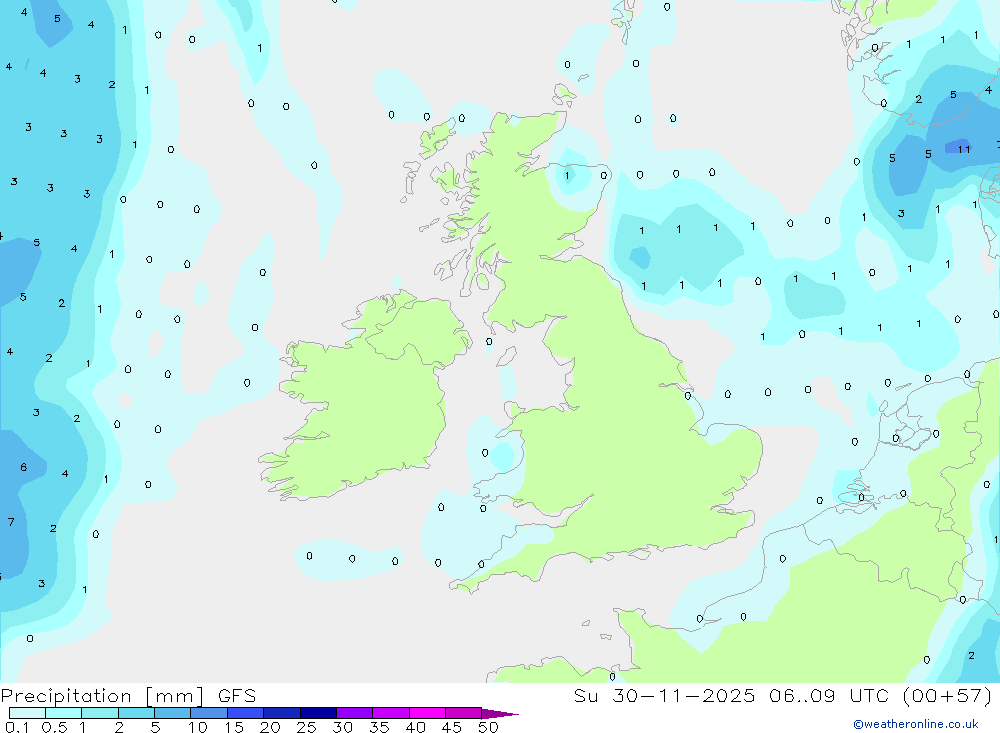Click the 45–50 mm legend swatch
Screen dimensions: 1000x733
(463, 713)
